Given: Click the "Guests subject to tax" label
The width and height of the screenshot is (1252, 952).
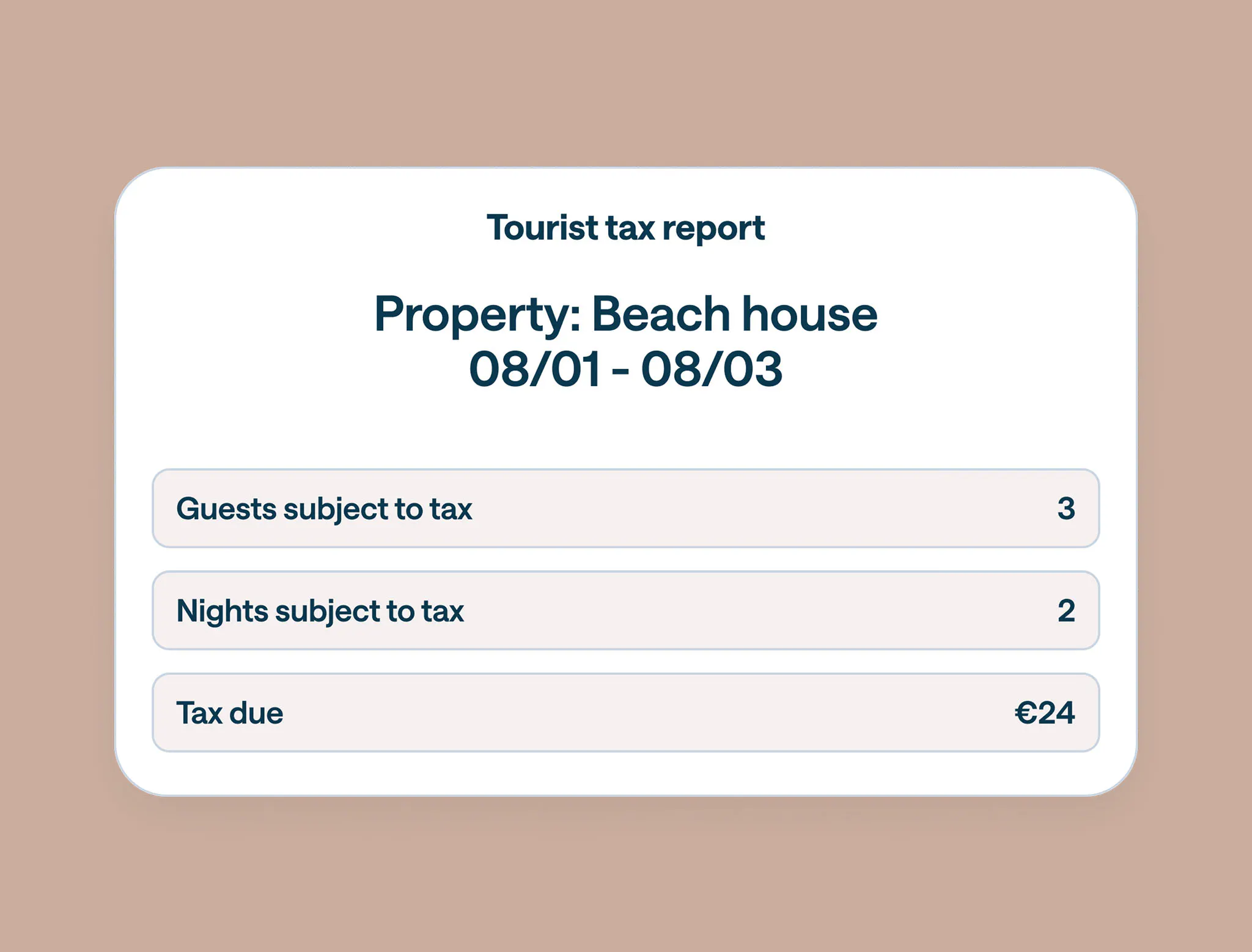Looking at the screenshot, I should pos(324,508).
